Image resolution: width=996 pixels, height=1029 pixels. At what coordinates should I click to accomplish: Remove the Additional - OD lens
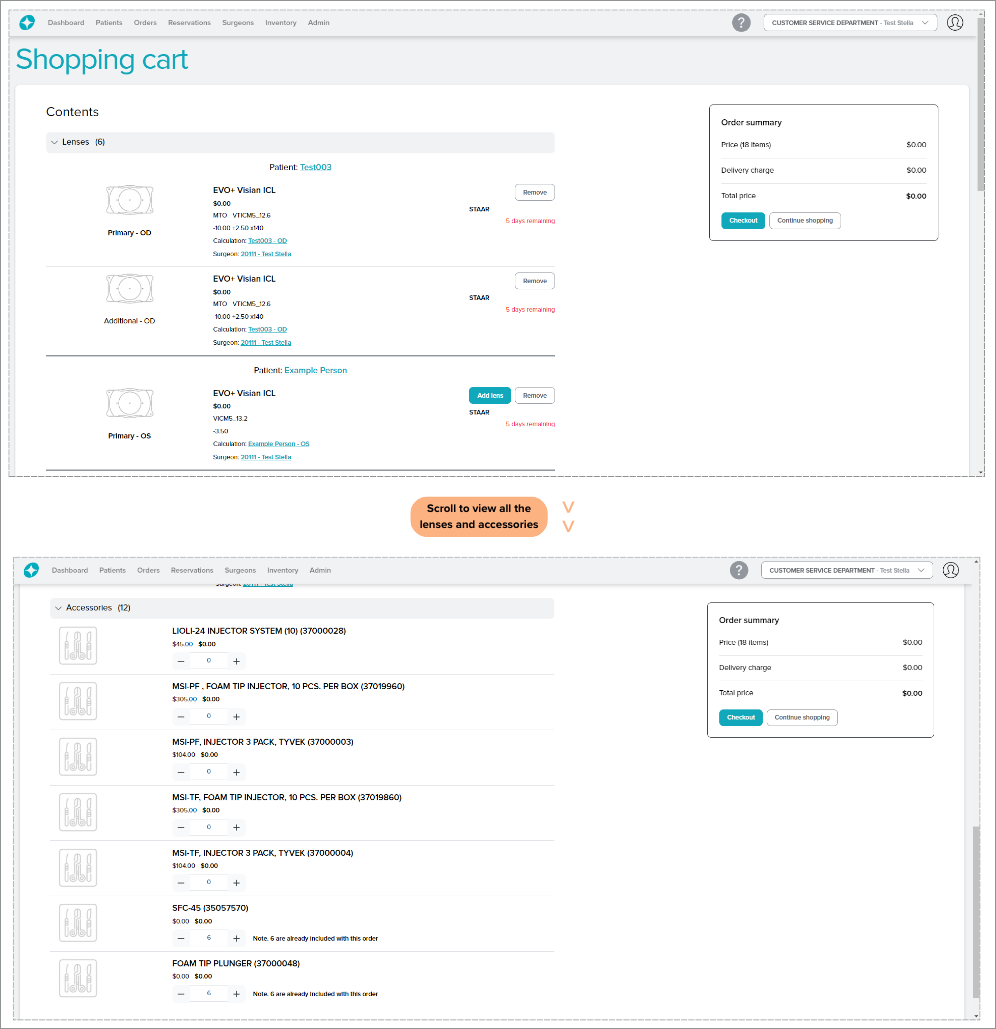click(534, 281)
